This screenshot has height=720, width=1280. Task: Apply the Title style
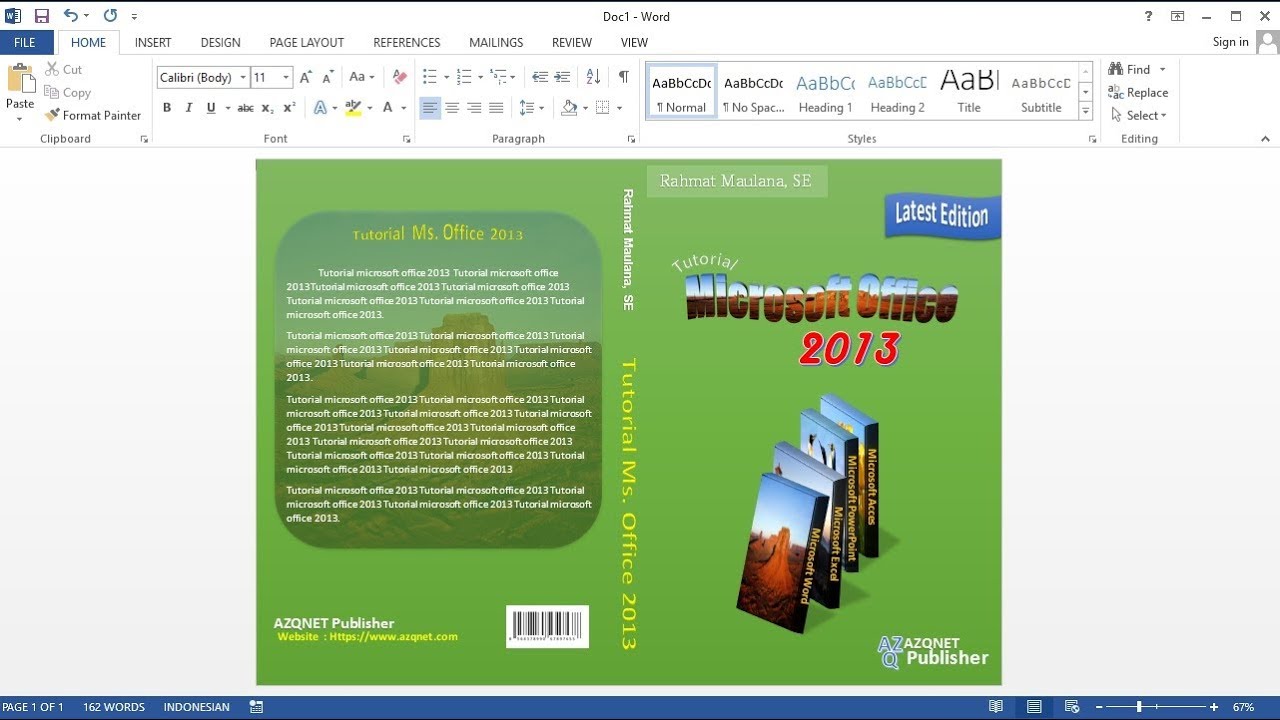click(969, 92)
